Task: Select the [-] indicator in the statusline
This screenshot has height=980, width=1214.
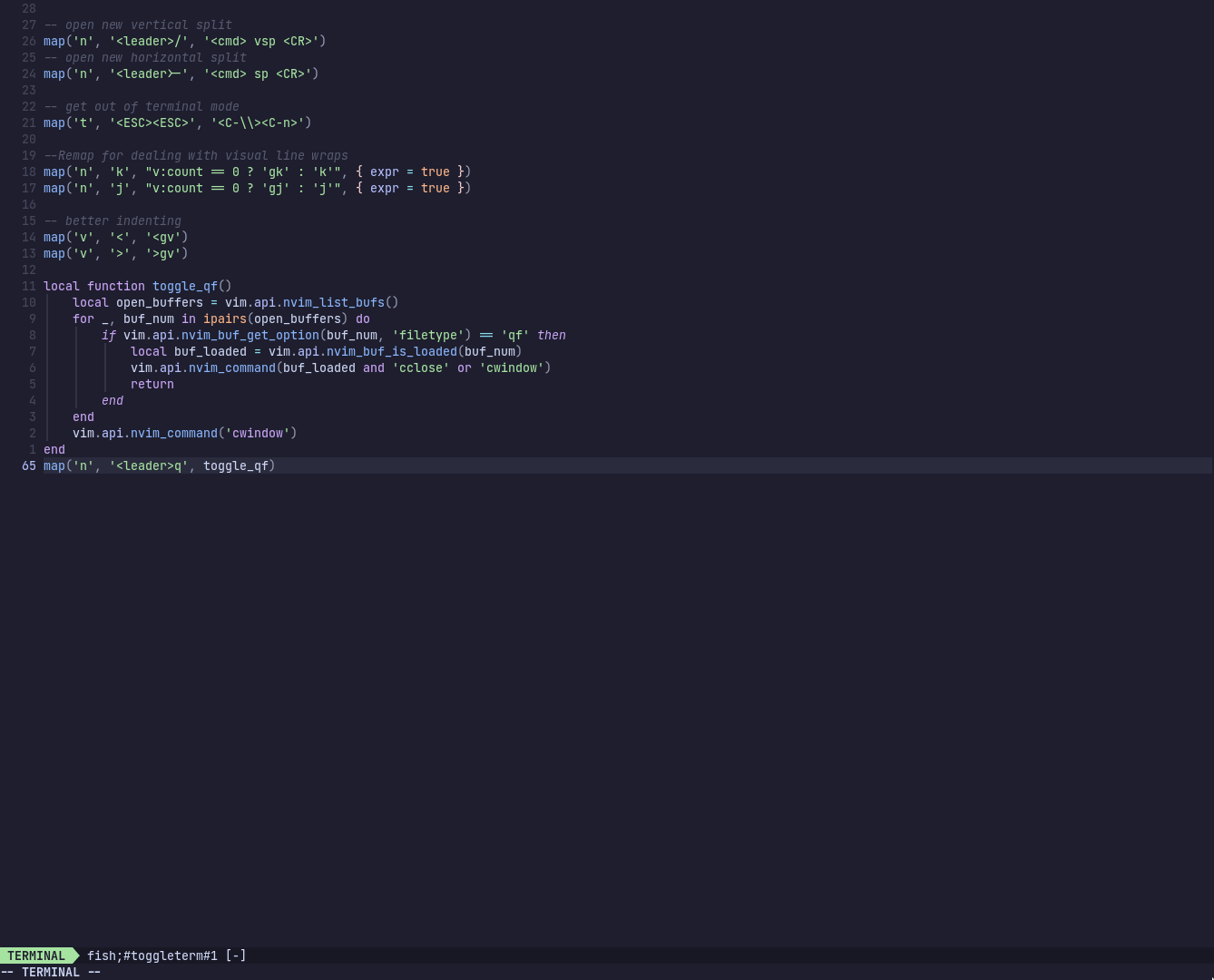Action: (235, 955)
